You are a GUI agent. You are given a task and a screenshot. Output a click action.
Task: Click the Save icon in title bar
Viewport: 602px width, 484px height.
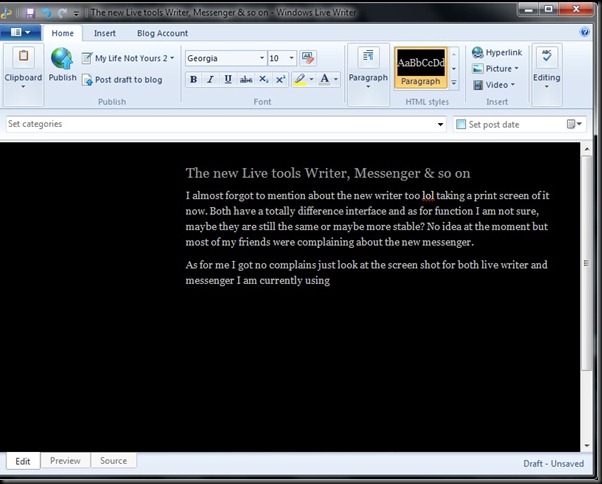[30, 13]
